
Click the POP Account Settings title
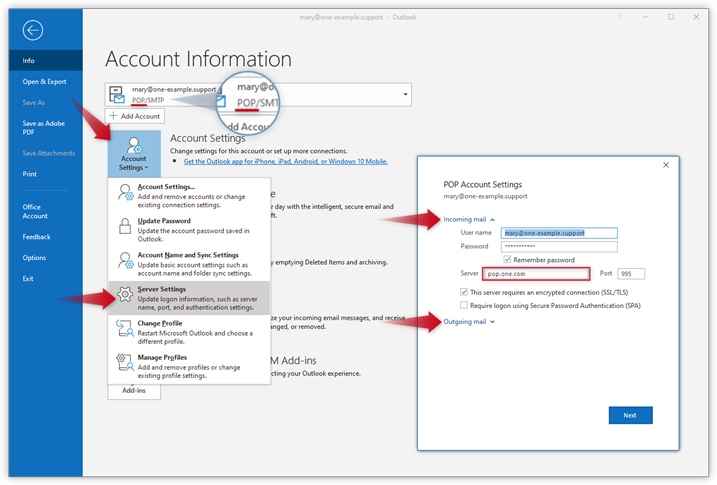[482, 184]
